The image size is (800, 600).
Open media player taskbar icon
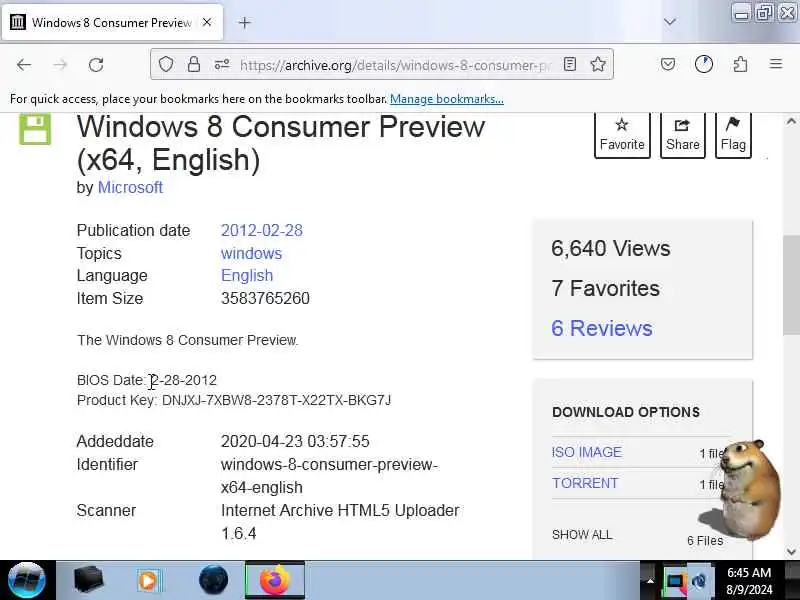pos(148,581)
